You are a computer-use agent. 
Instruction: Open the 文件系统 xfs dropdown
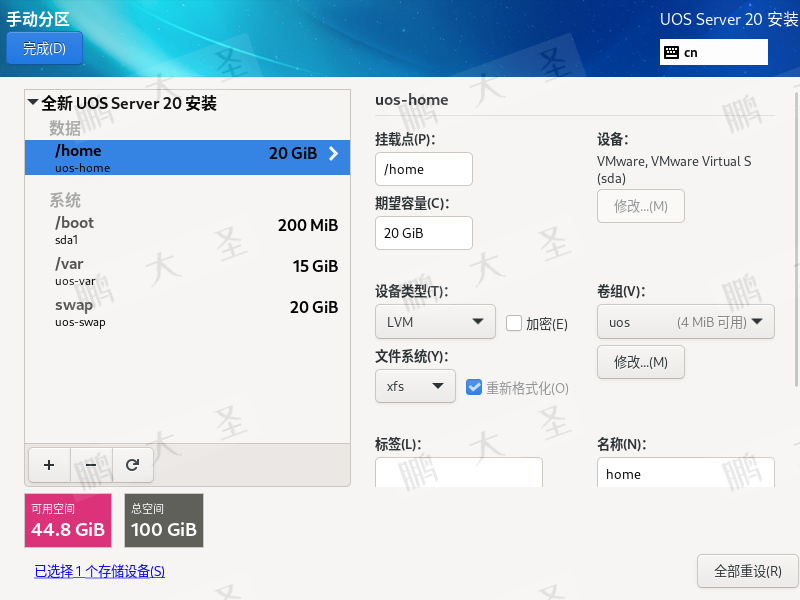(x=415, y=386)
